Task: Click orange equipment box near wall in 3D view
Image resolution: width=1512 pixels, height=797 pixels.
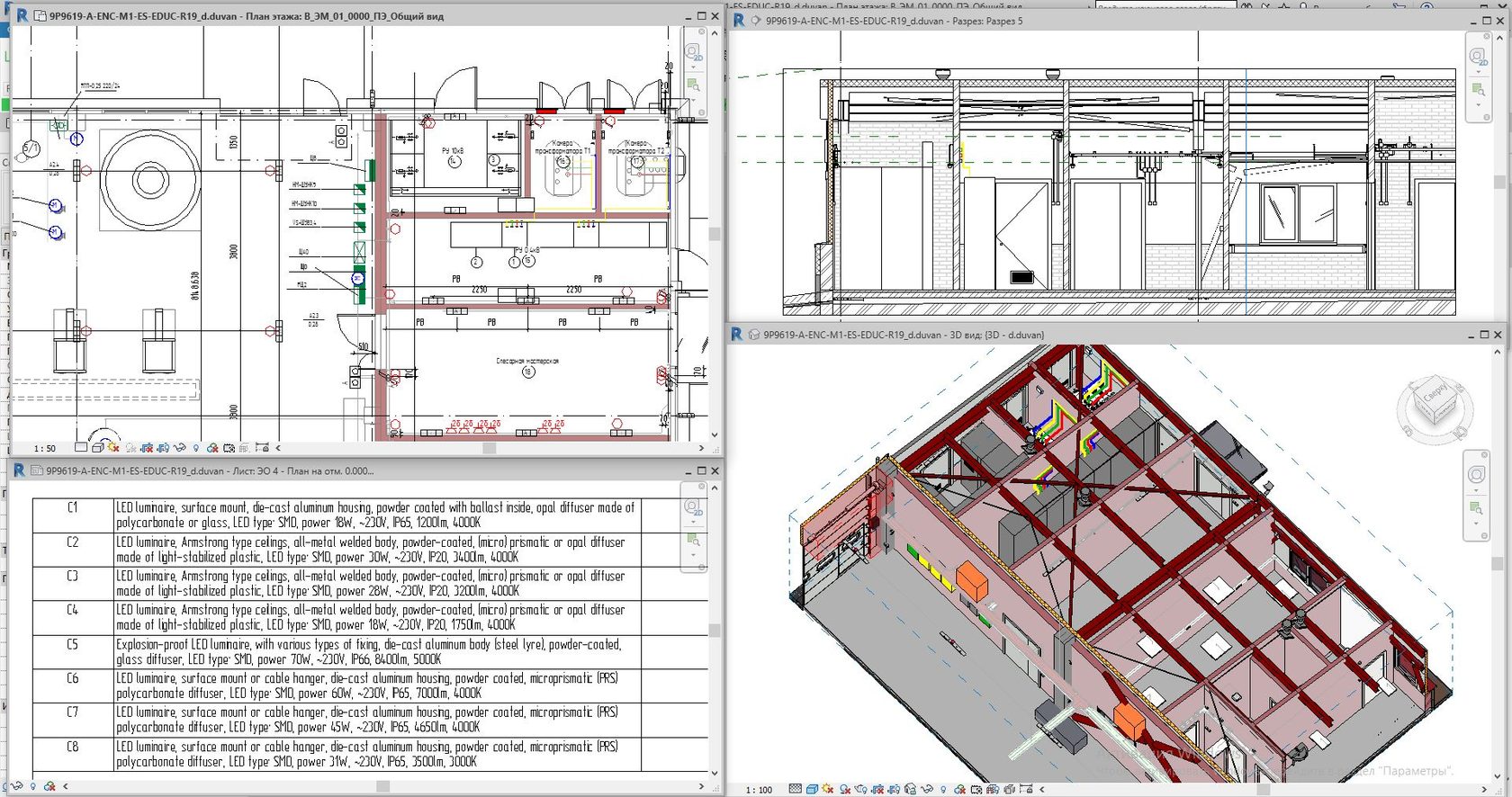Action: 972,580
